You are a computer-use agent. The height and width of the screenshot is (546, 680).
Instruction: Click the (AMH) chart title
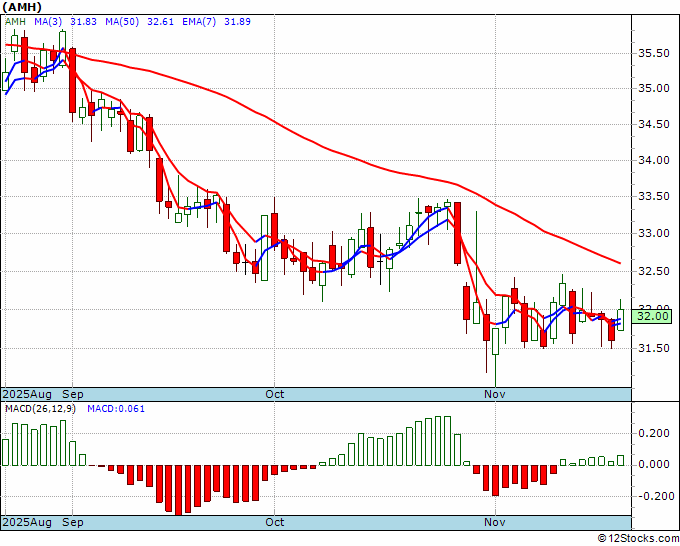tap(22, 7)
